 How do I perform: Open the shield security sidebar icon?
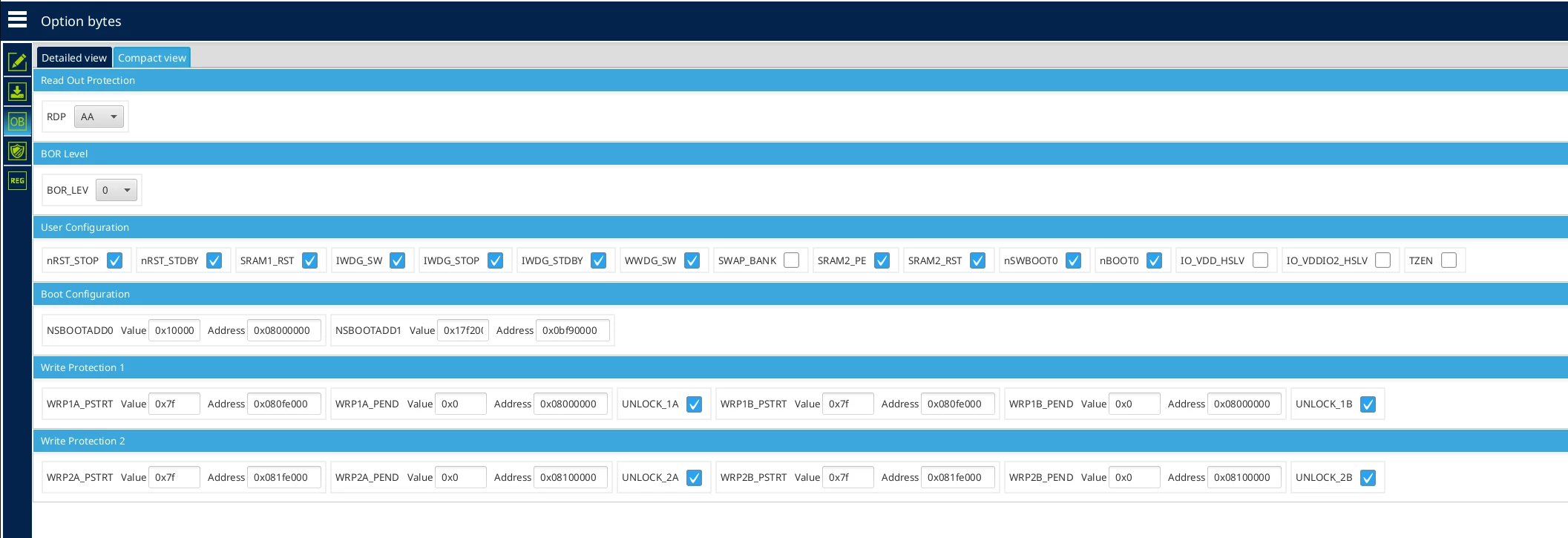(x=17, y=151)
